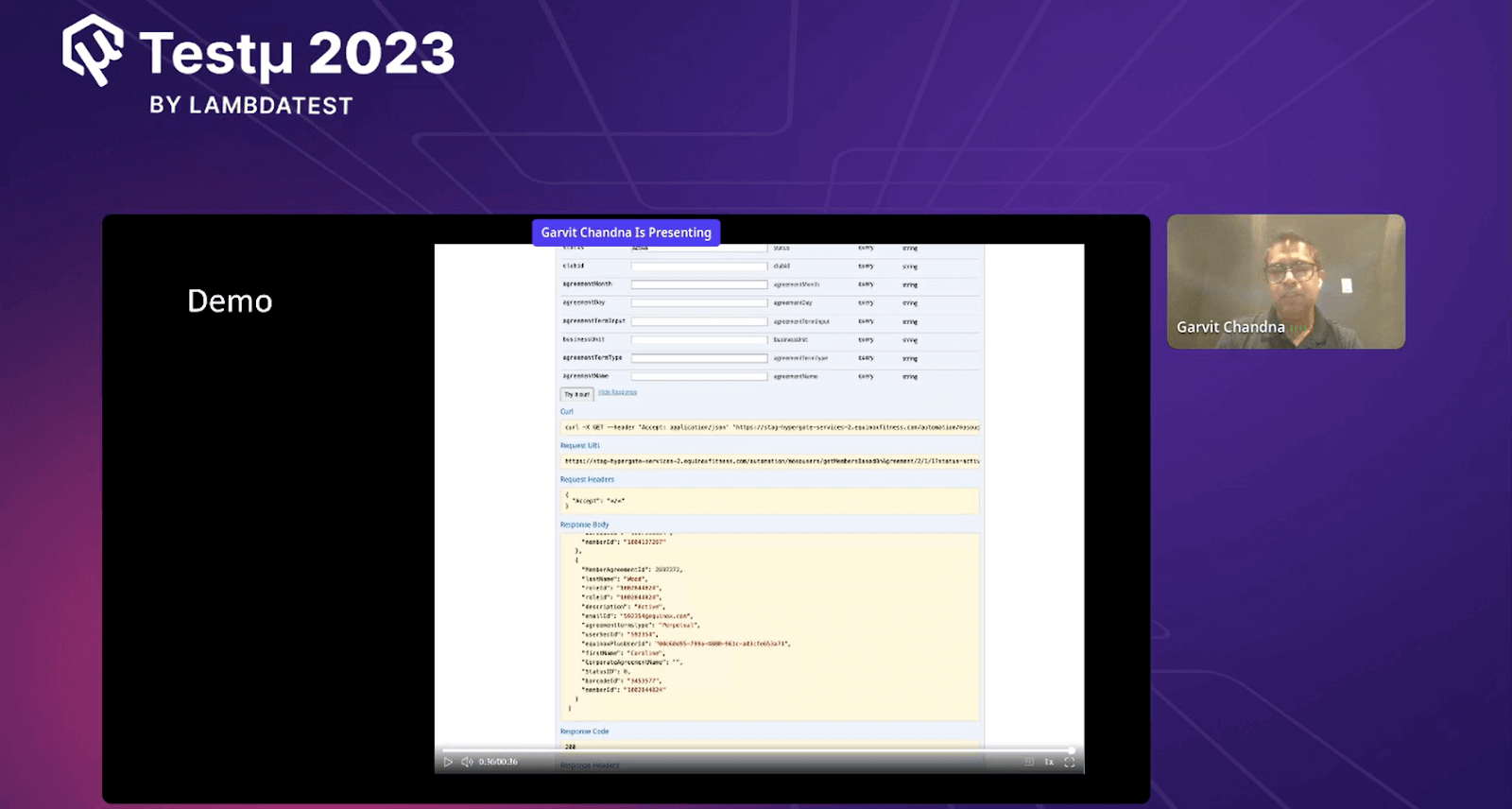Screen dimensions: 1512x809
Task: Click the "Accept" request header value
Action: [598, 501]
